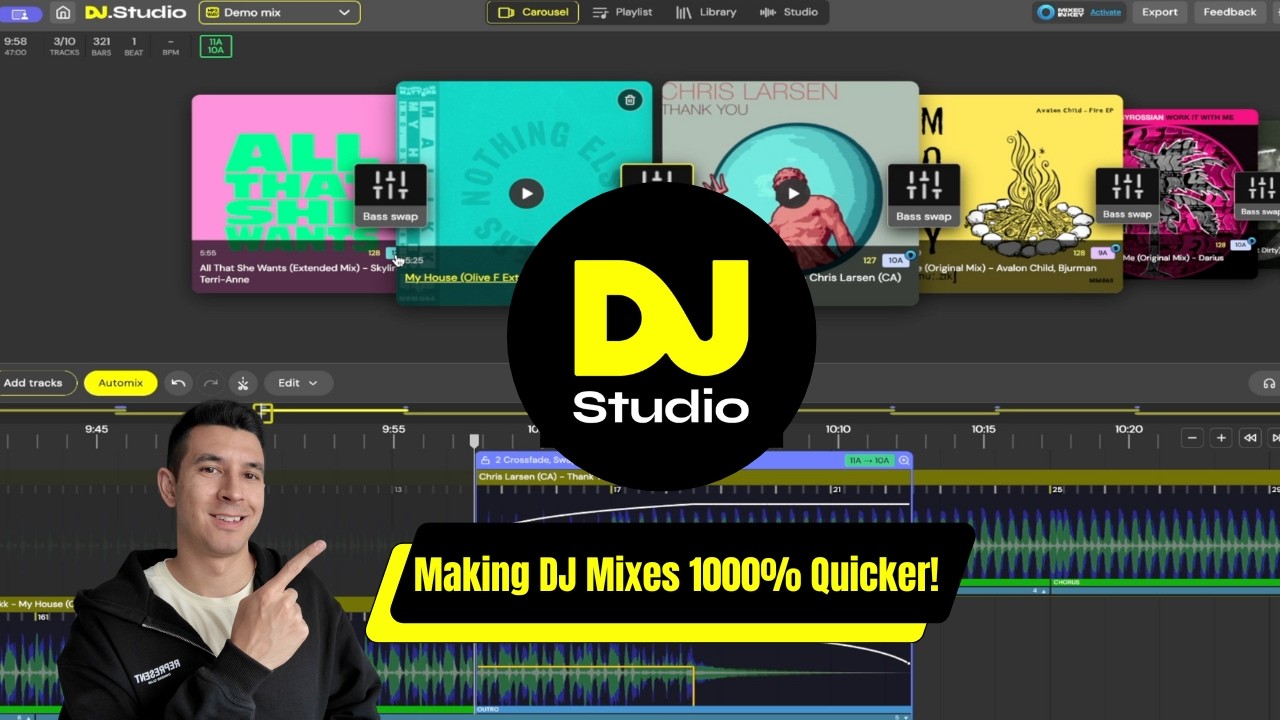Click the My House (Olive F Ext track title

coord(462,278)
